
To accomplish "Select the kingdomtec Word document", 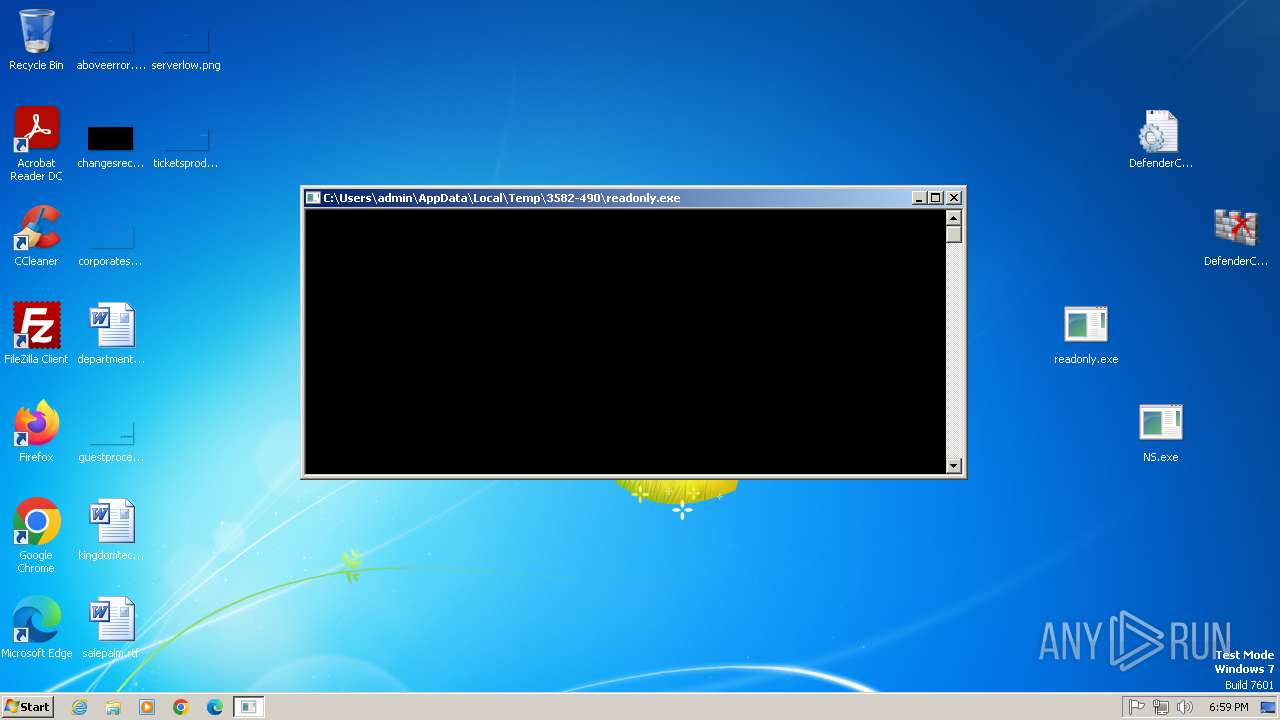I will pyautogui.click(x=111, y=529).
